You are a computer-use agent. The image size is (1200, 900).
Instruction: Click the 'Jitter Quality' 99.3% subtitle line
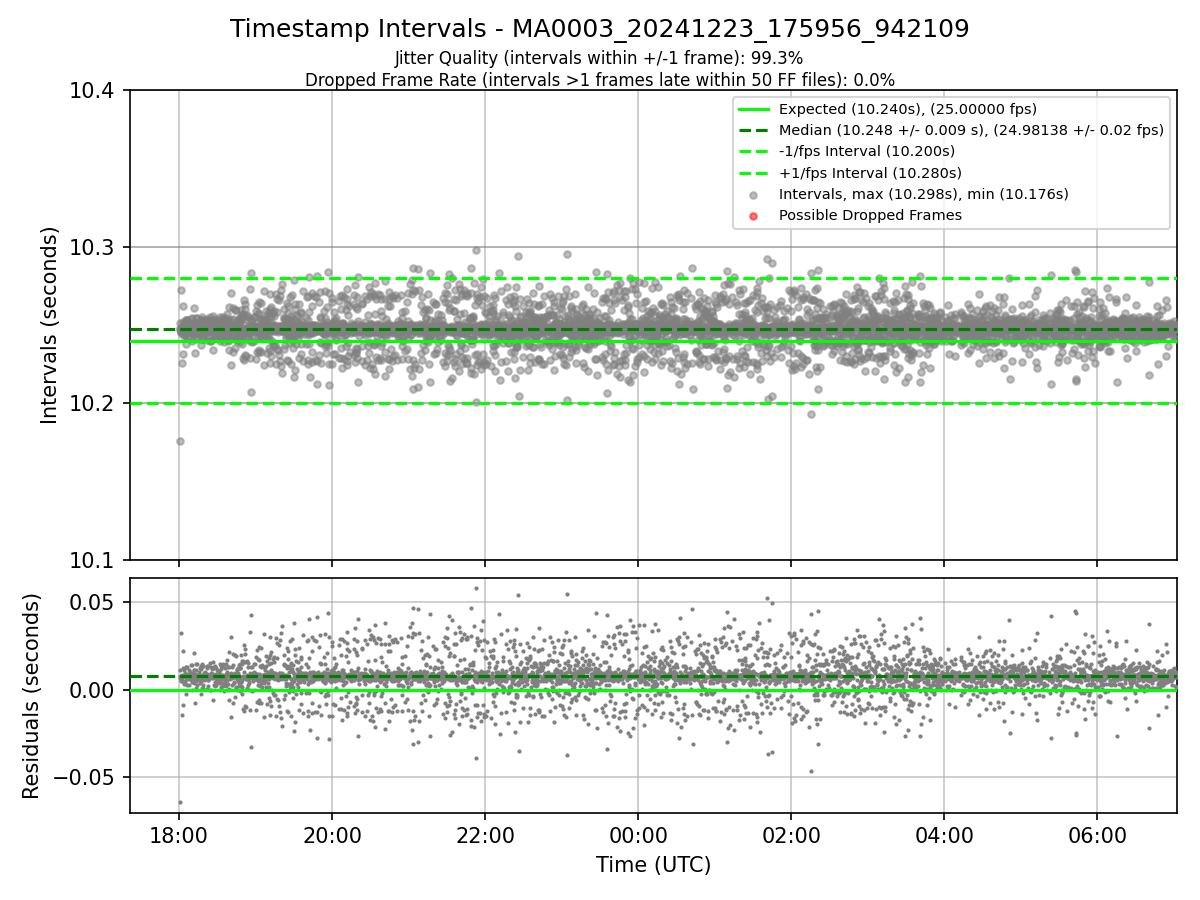599,58
